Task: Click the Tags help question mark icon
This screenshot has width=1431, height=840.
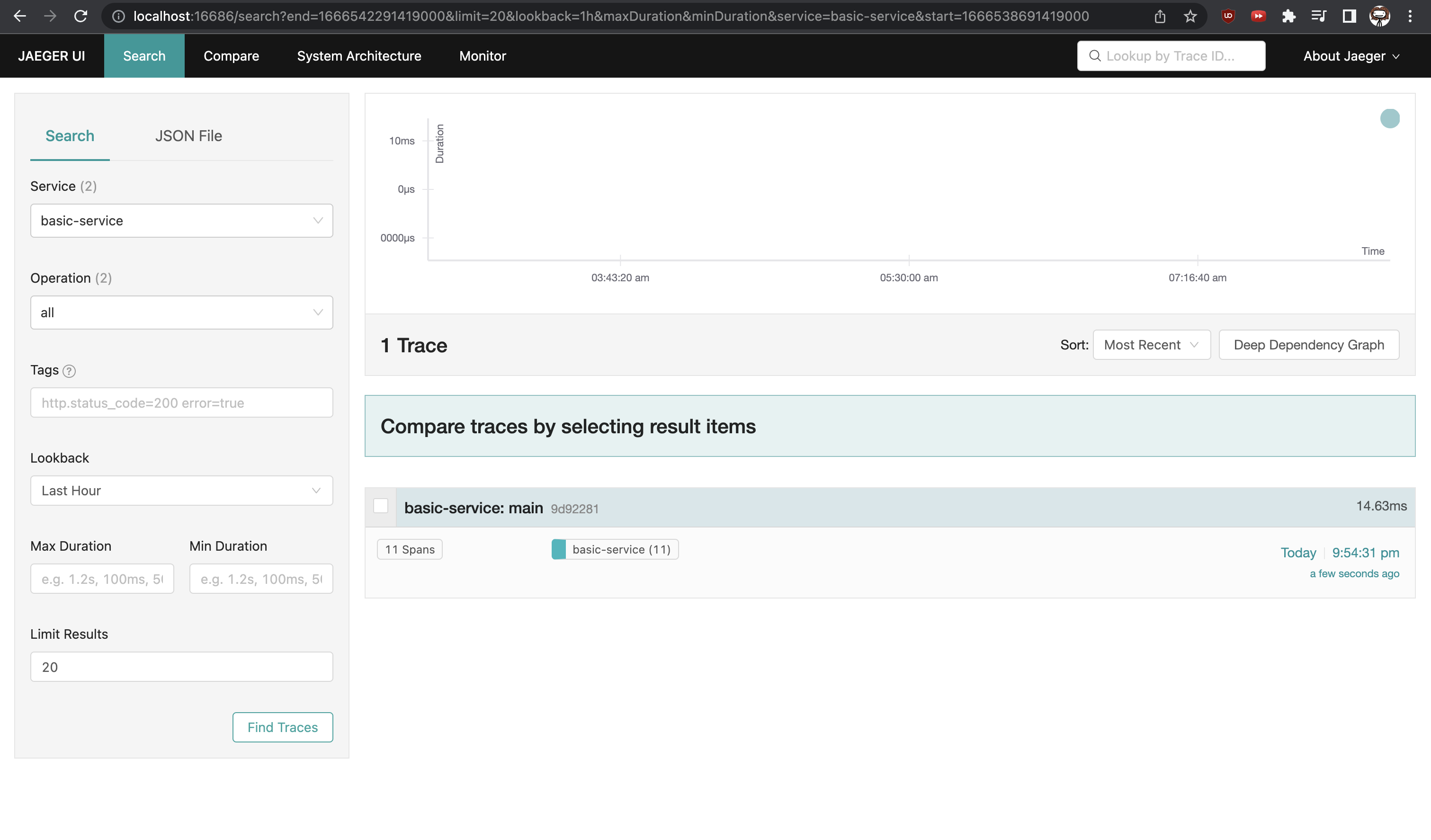Action: 69,371
